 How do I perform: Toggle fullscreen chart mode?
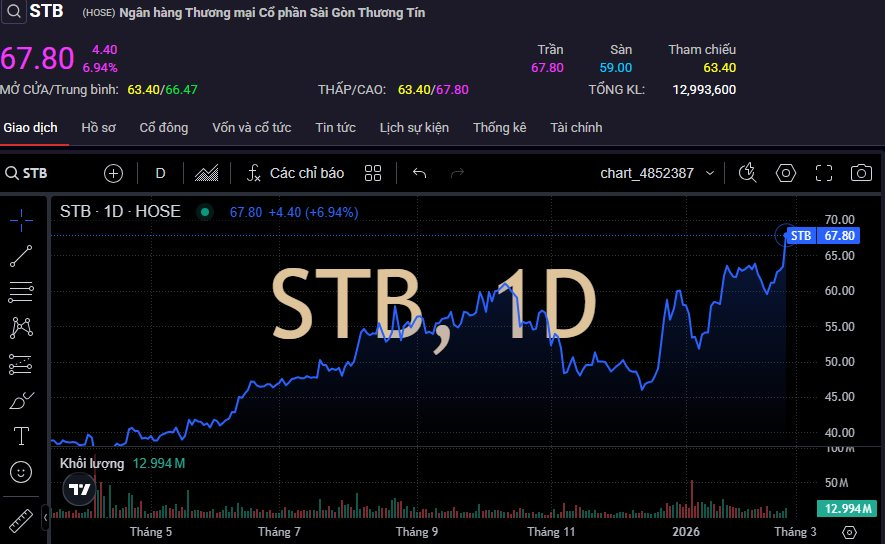[x=823, y=173]
